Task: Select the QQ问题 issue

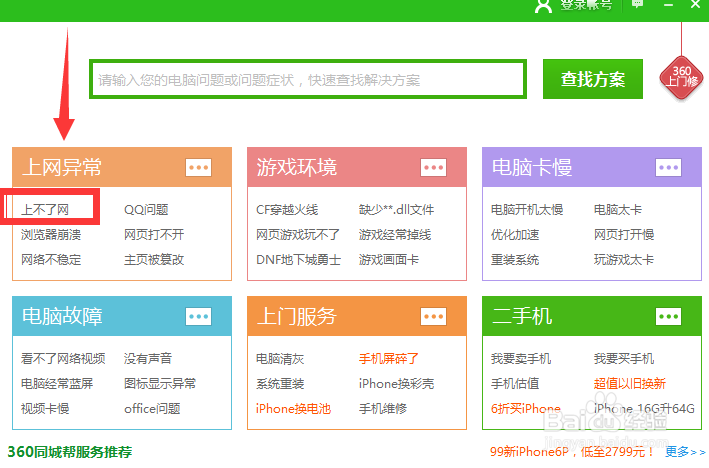Action: (146, 210)
